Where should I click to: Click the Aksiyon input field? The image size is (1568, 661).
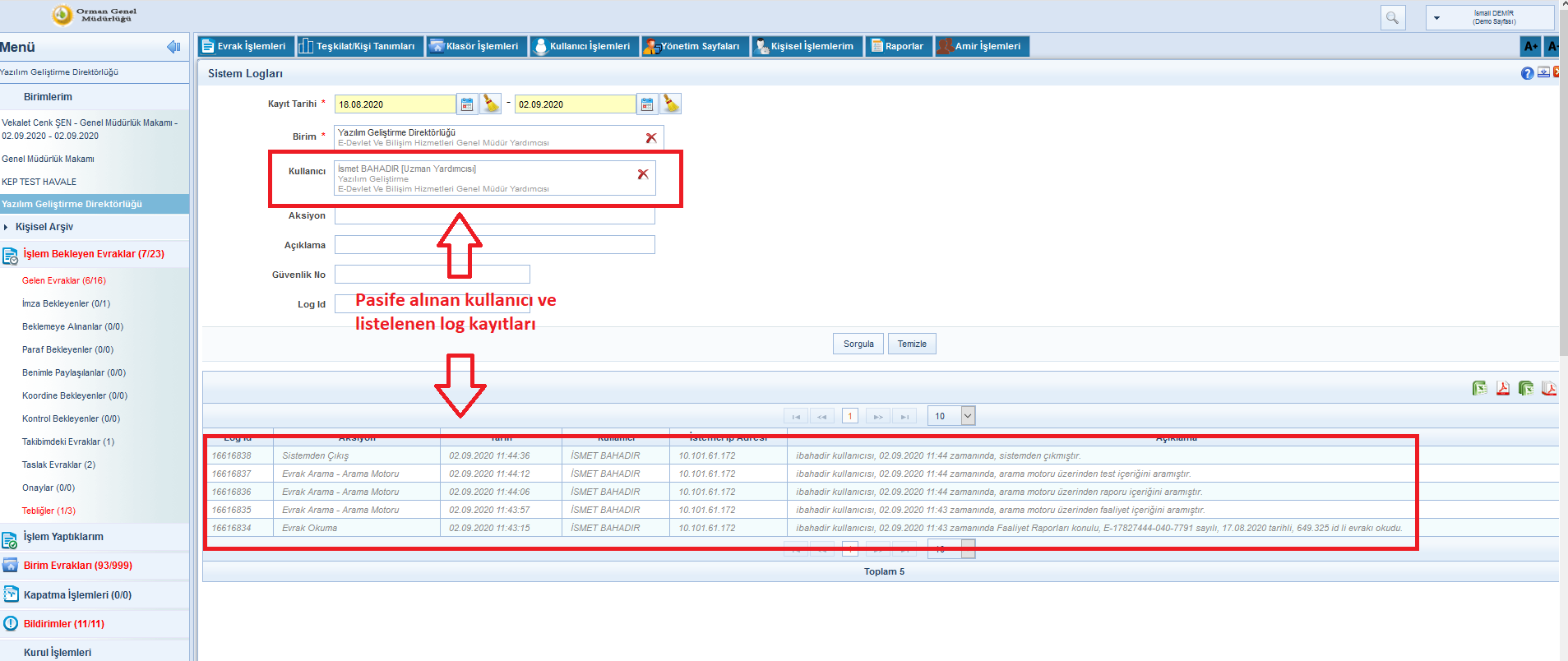coord(494,216)
